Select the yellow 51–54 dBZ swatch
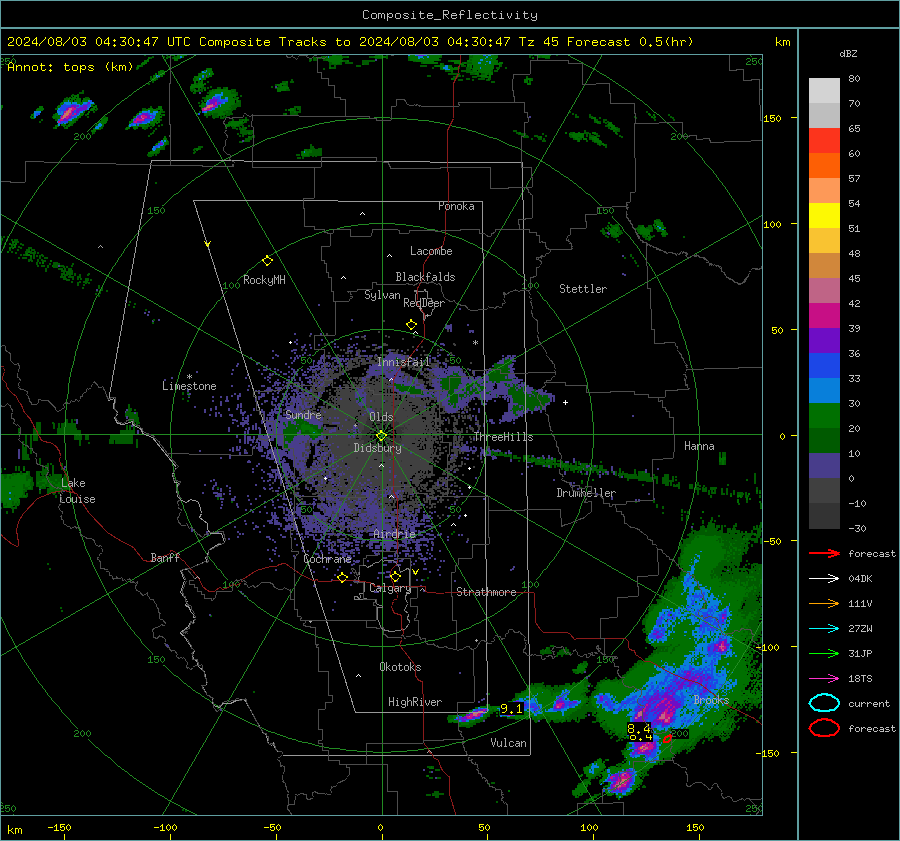This screenshot has width=900, height=841. click(824, 216)
